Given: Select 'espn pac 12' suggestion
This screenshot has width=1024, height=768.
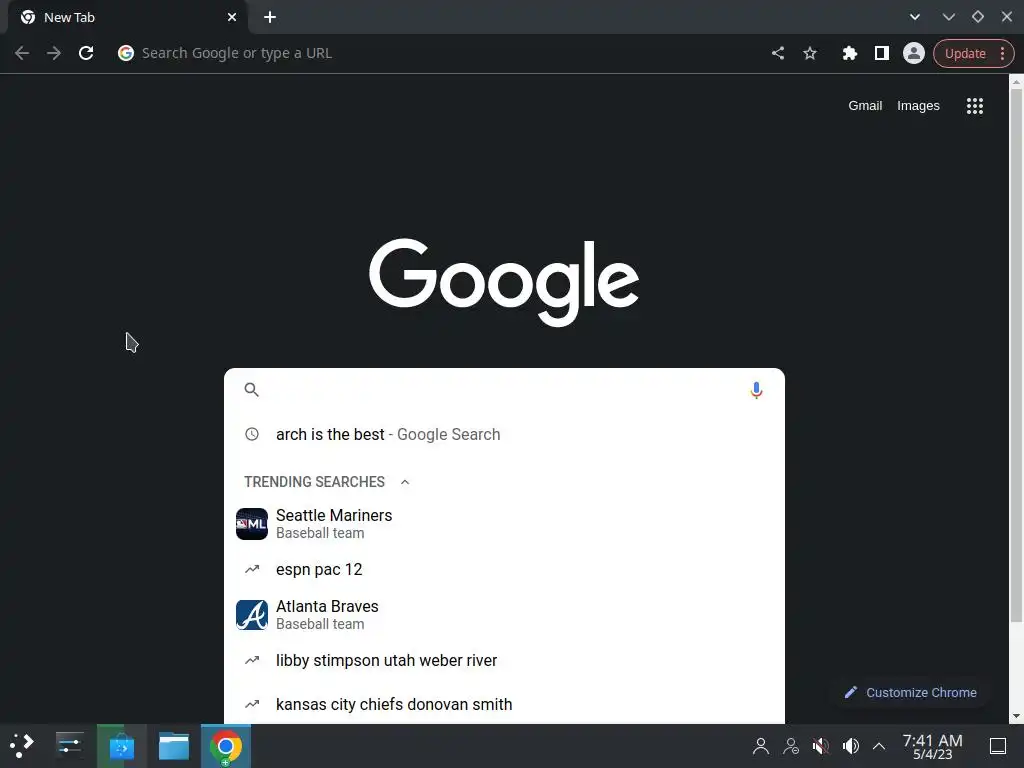Looking at the screenshot, I should [504, 569].
